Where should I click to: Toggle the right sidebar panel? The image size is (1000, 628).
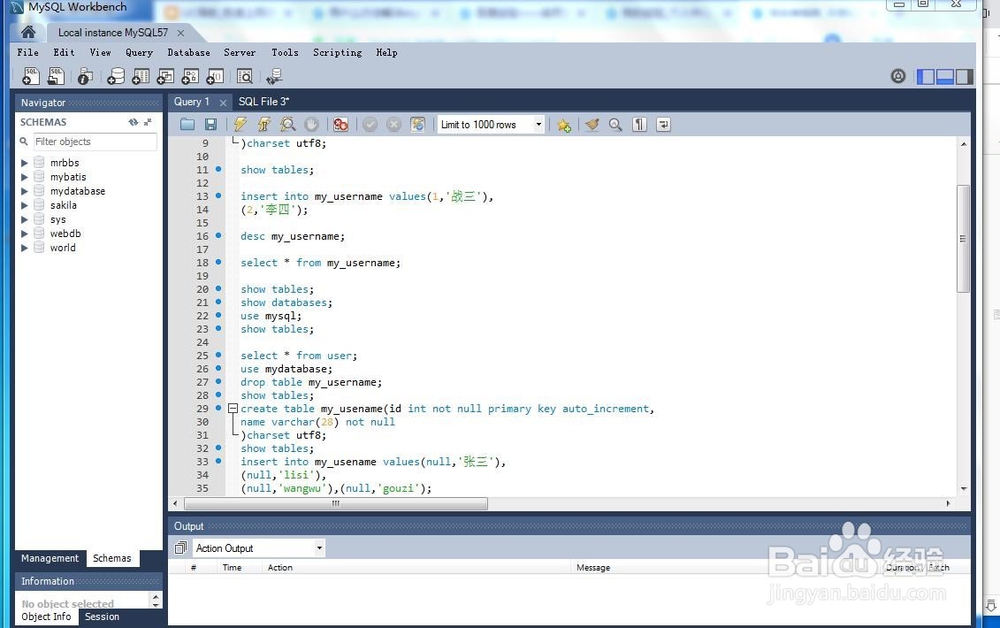click(964, 77)
